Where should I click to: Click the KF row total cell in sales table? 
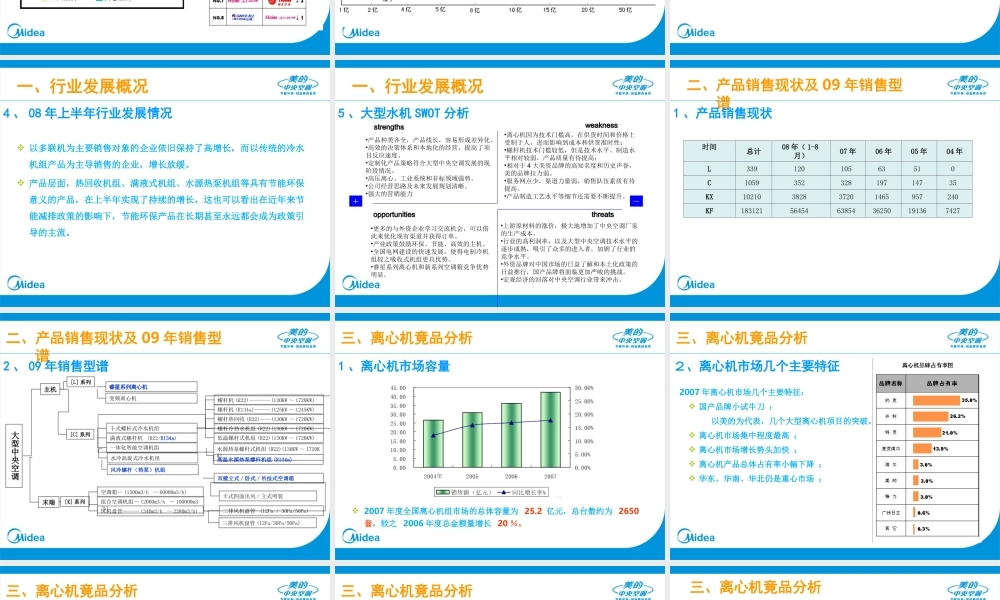(751, 210)
